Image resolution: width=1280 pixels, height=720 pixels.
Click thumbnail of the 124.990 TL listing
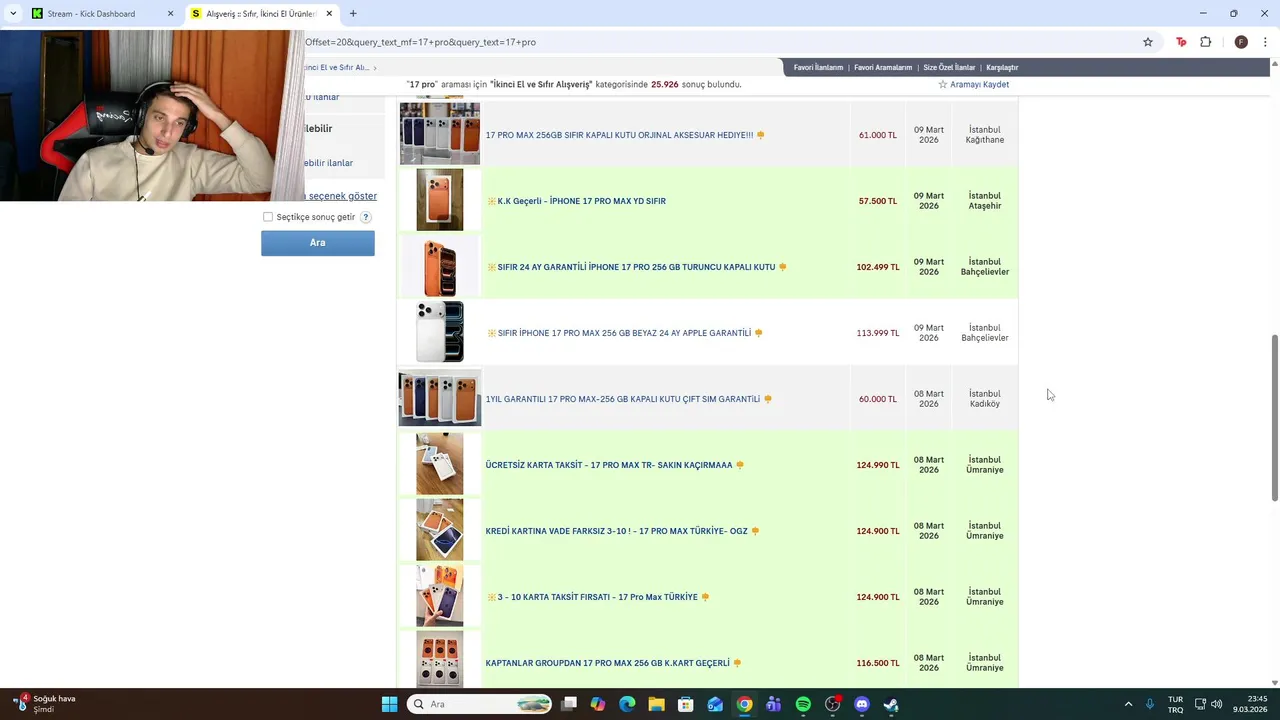440,464
